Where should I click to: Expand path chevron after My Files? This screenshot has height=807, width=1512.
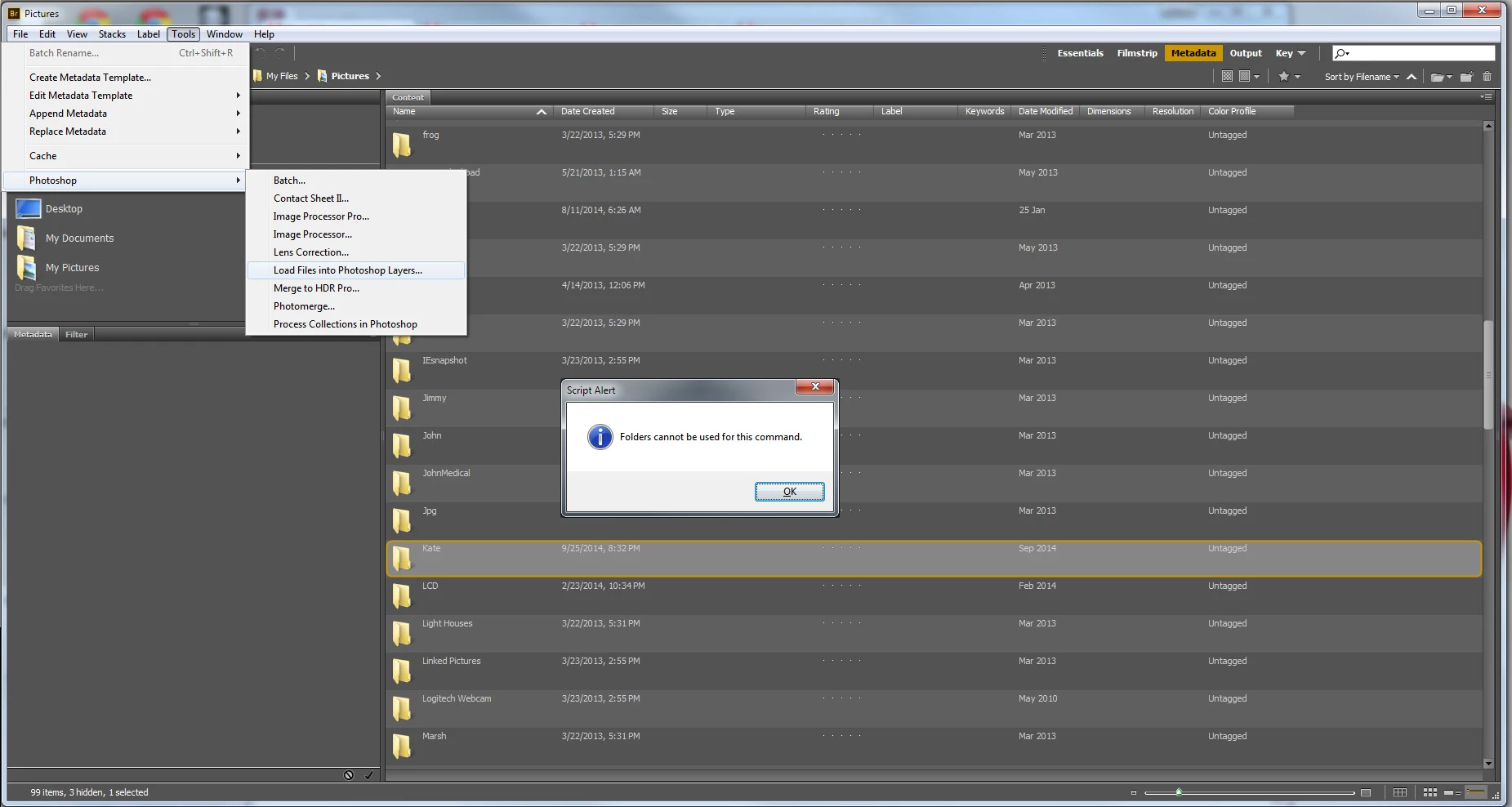pyautogui.click(x=307, y=76)
